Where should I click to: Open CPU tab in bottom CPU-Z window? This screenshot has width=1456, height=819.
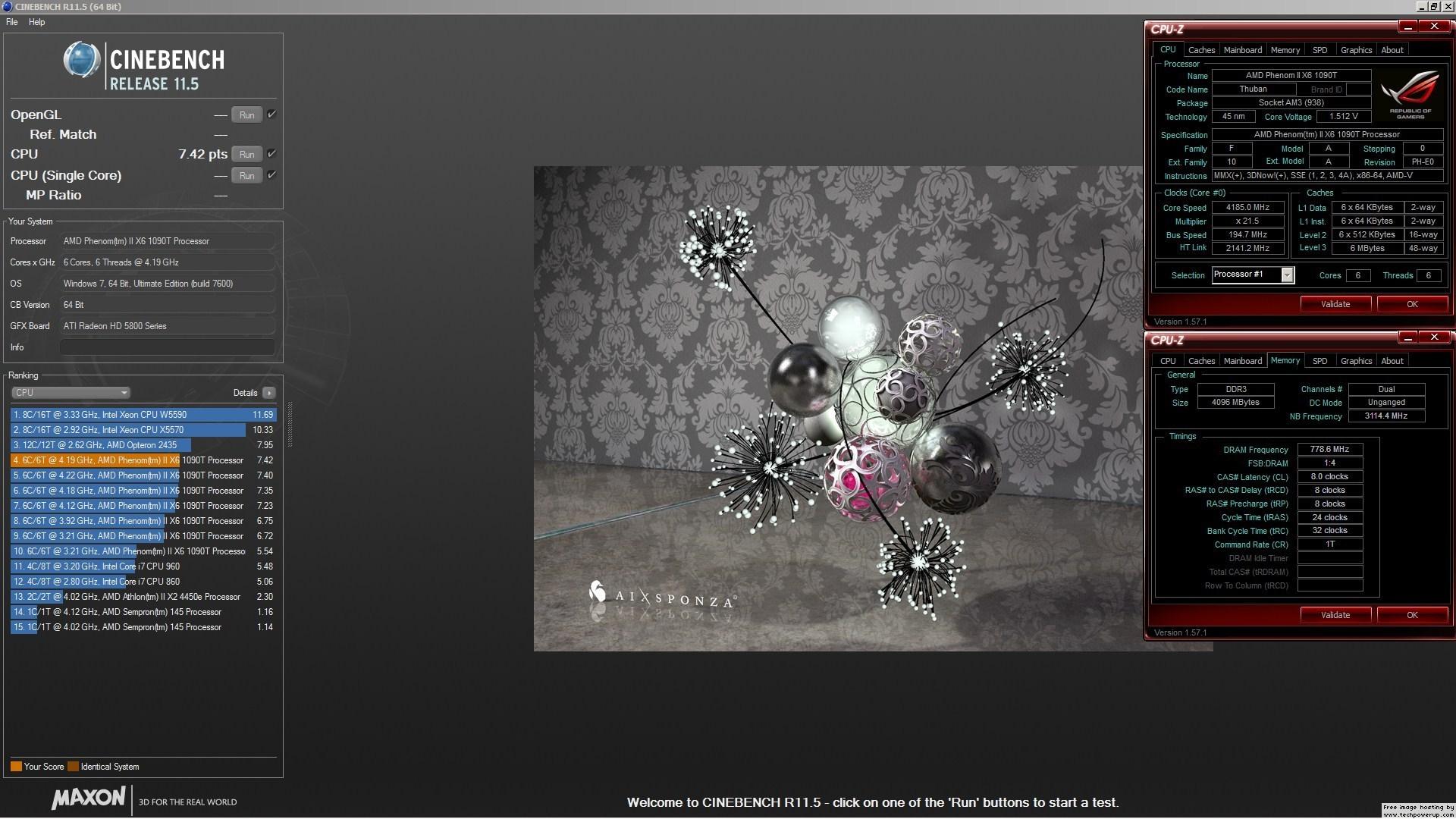pos(1168,361)
